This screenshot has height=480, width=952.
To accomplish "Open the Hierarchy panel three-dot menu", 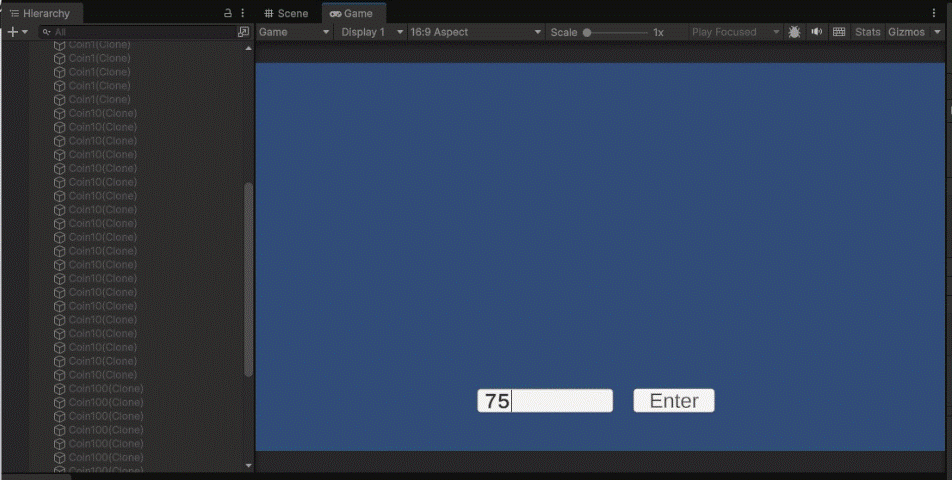I will (242, 13).
